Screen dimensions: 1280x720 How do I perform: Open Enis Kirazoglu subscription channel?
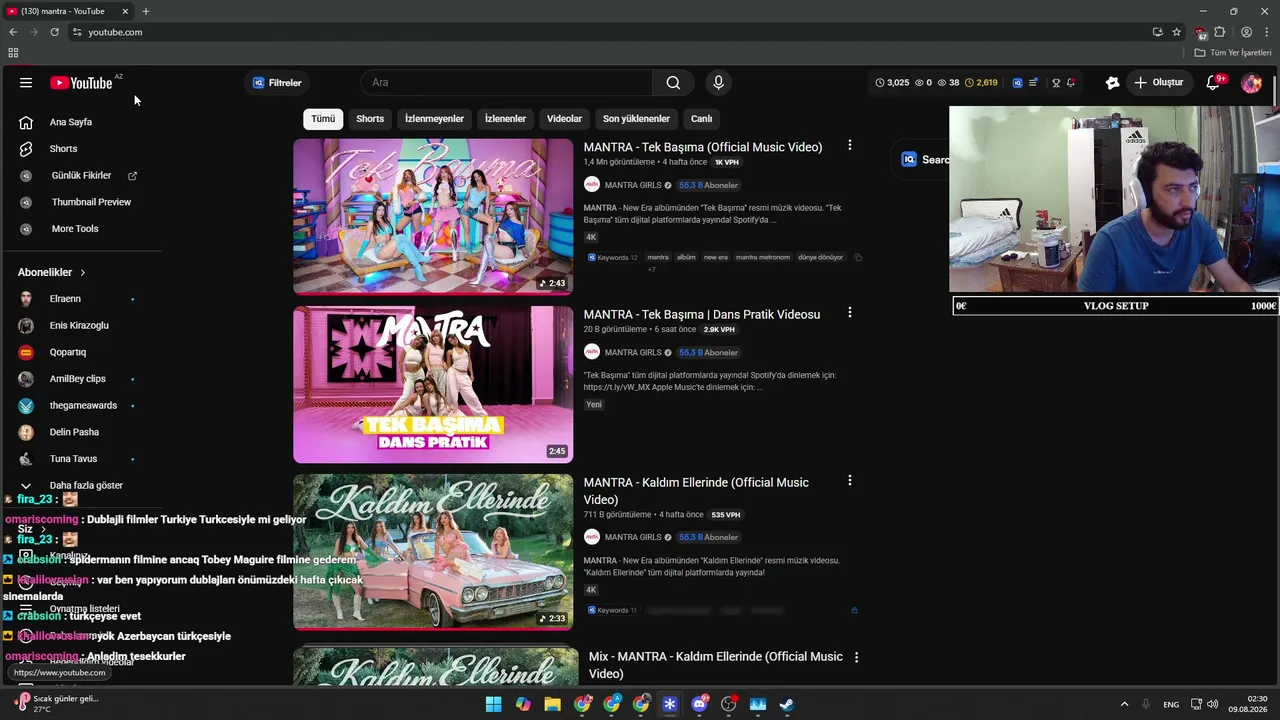pyautogui.click(x=80, y=326)
